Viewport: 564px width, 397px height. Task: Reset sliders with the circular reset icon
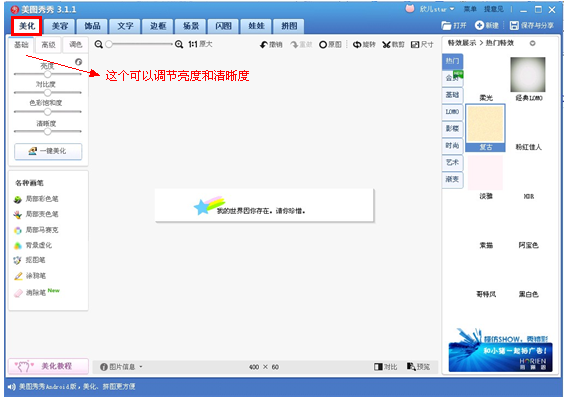(78, 61)
